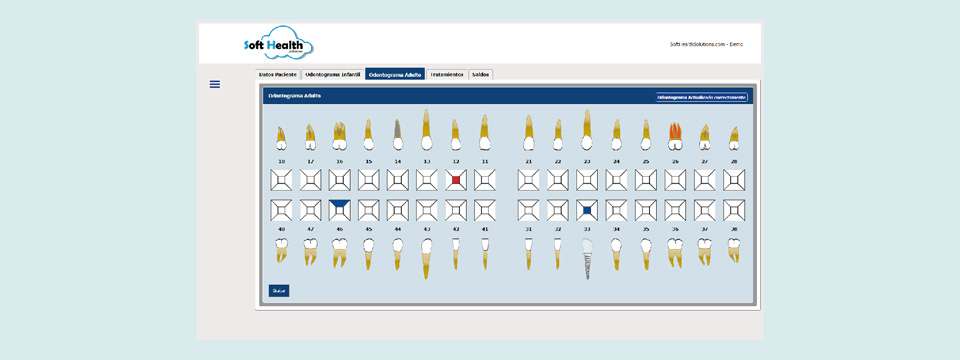Select upper canine 23 image
This screenshot has width=960, height=360.
coord(587,130)
